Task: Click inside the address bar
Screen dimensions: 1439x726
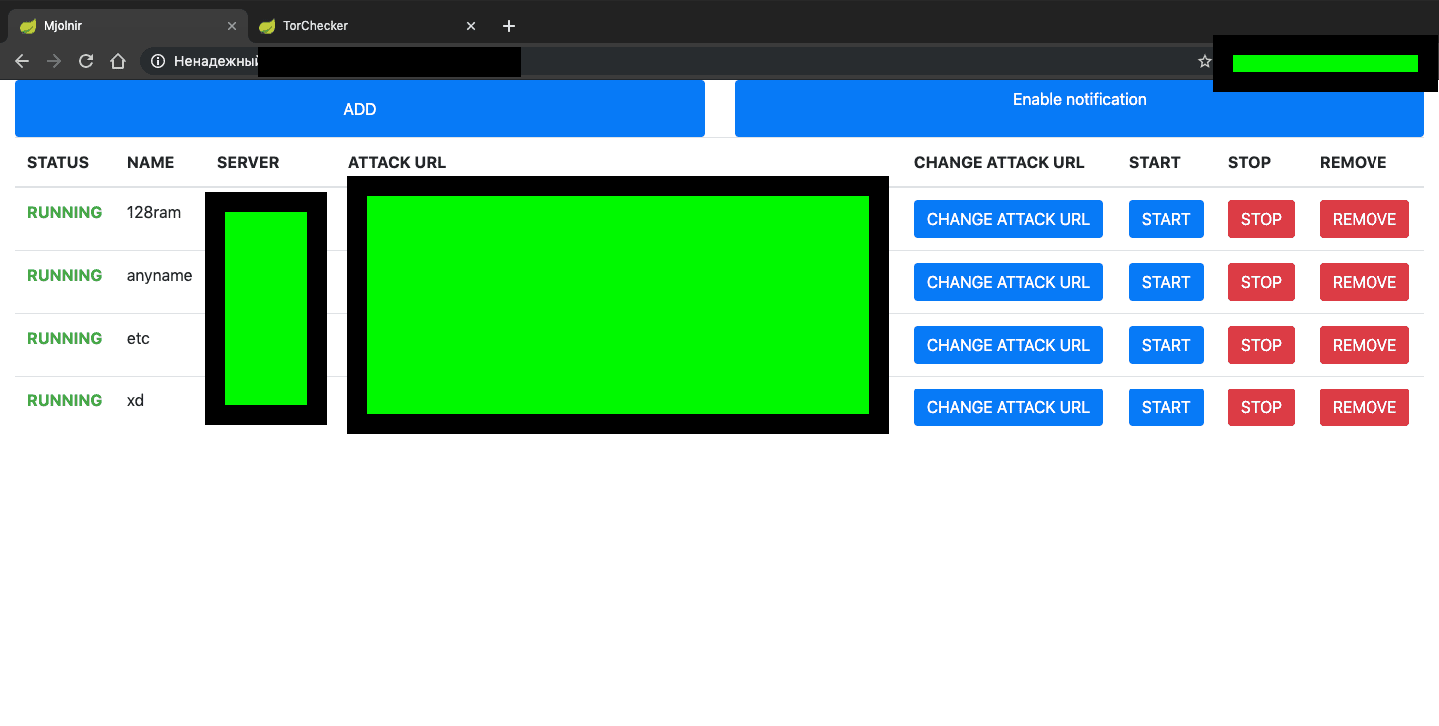Action: pyautogui.click(x=700, y=61)
